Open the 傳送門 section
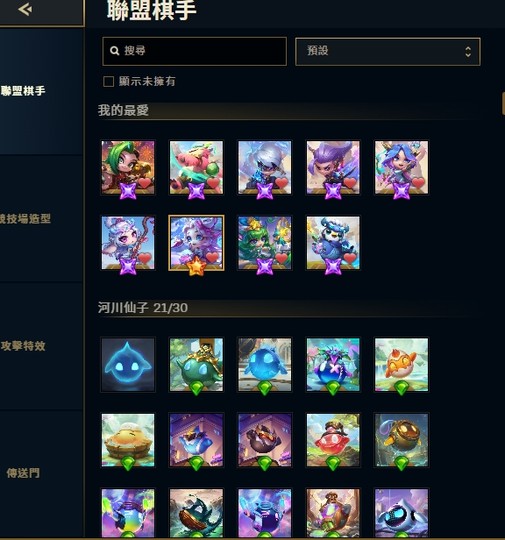The width and height of the screenshot is (505, 540). tap(23, 473)
